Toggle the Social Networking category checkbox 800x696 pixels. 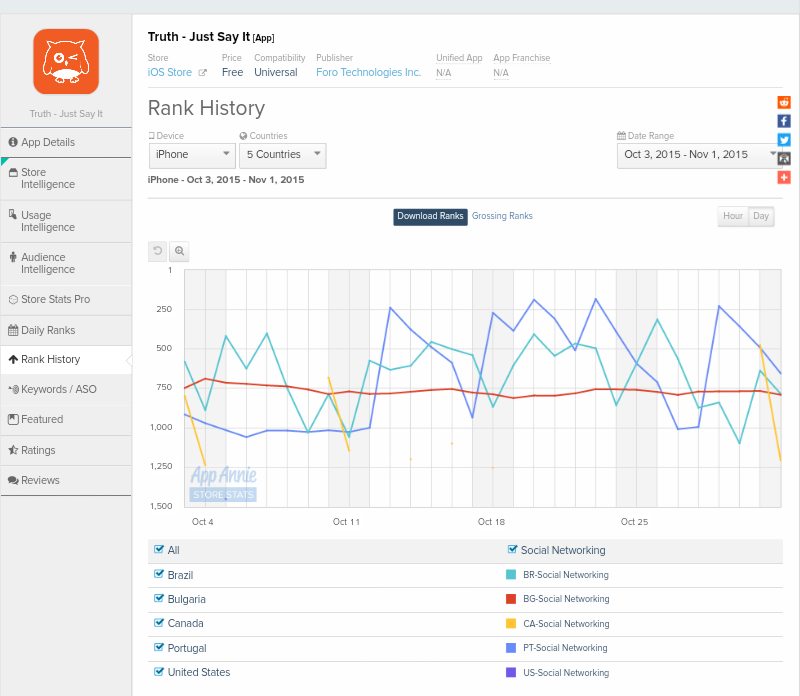click(x=513, y=550)
